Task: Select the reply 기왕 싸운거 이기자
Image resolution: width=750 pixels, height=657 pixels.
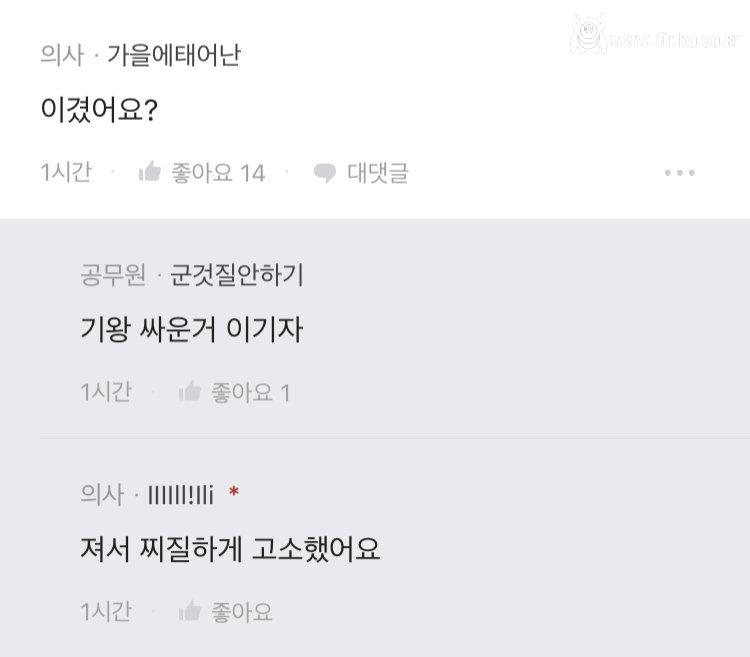Action: (191, 329)
